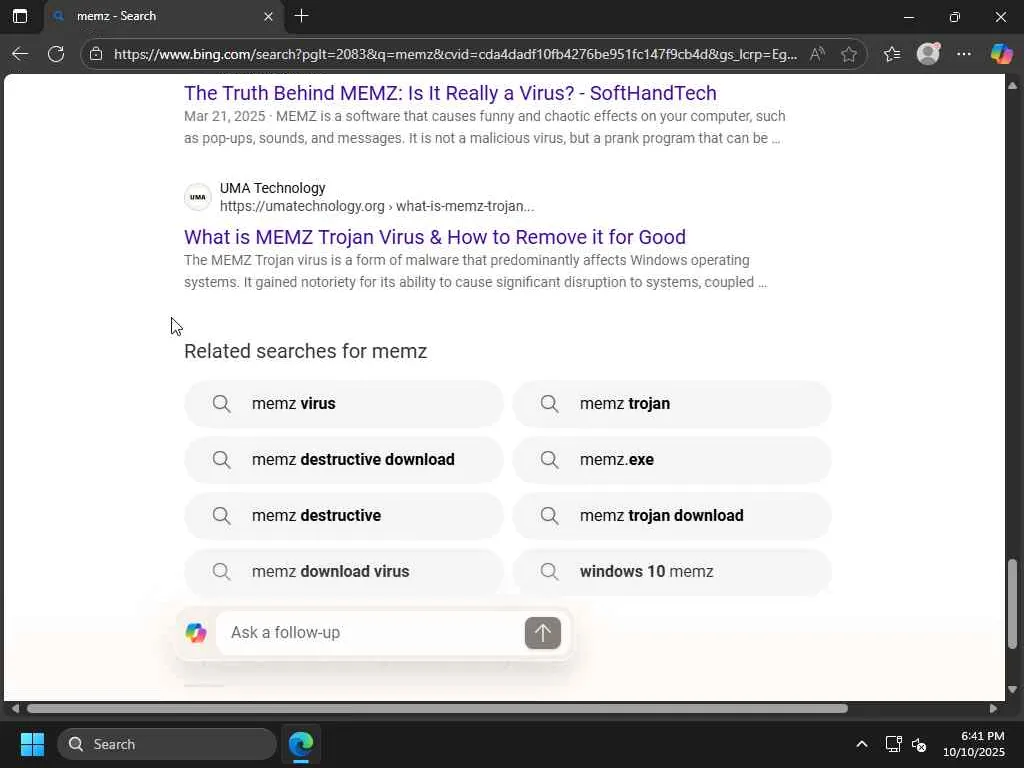1024x768 pixels.
Task: Choose the memz download virus suggestion
Action: pos(344,571)
